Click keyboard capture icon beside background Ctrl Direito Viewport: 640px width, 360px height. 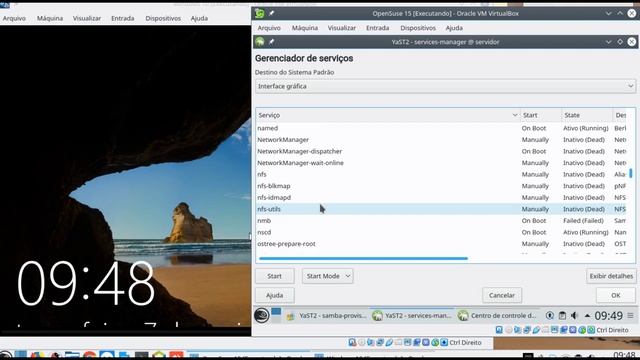pyautogui.click(x=444, y=342)
